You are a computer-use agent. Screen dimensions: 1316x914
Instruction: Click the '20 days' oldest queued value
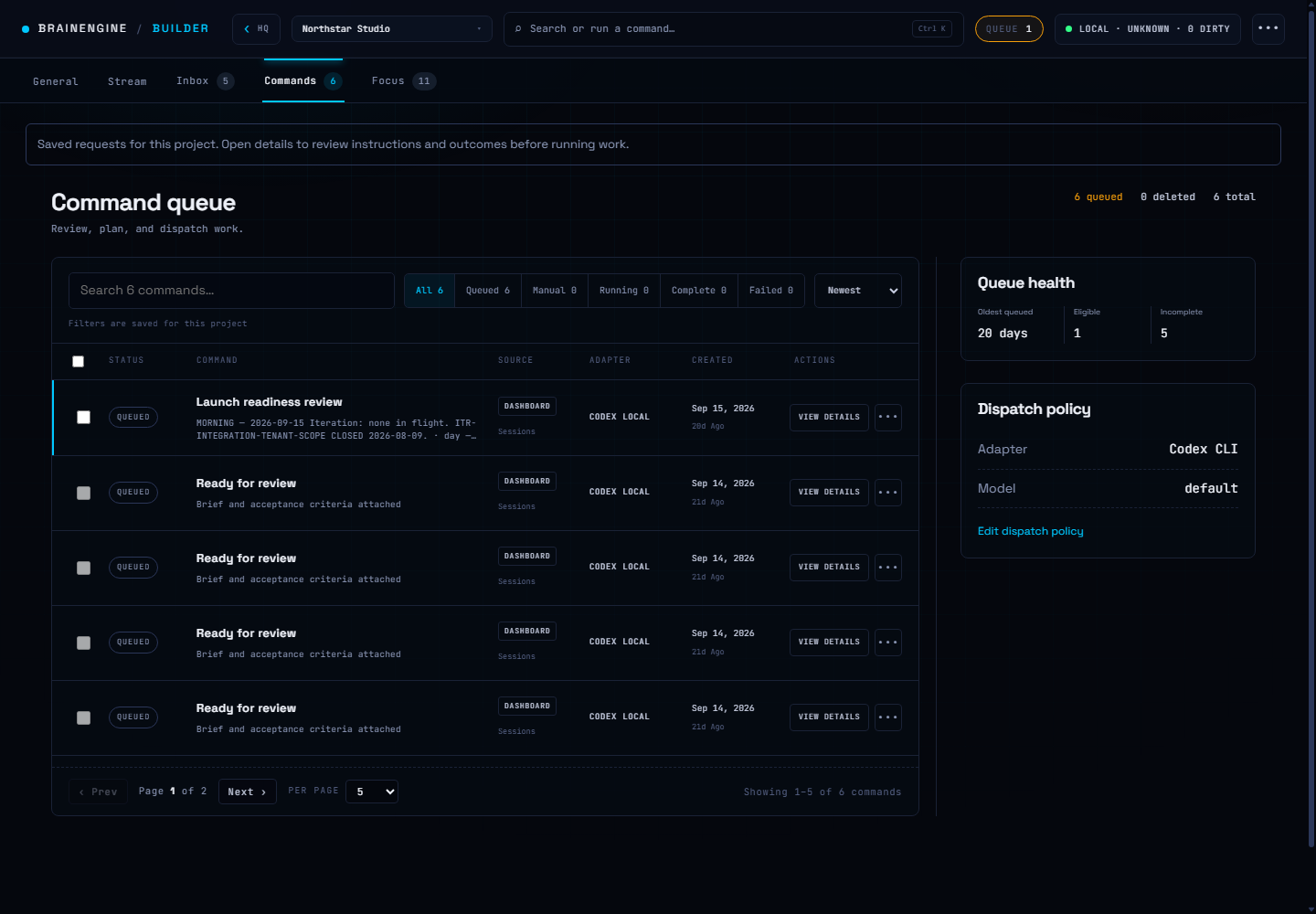point(1003,334)
